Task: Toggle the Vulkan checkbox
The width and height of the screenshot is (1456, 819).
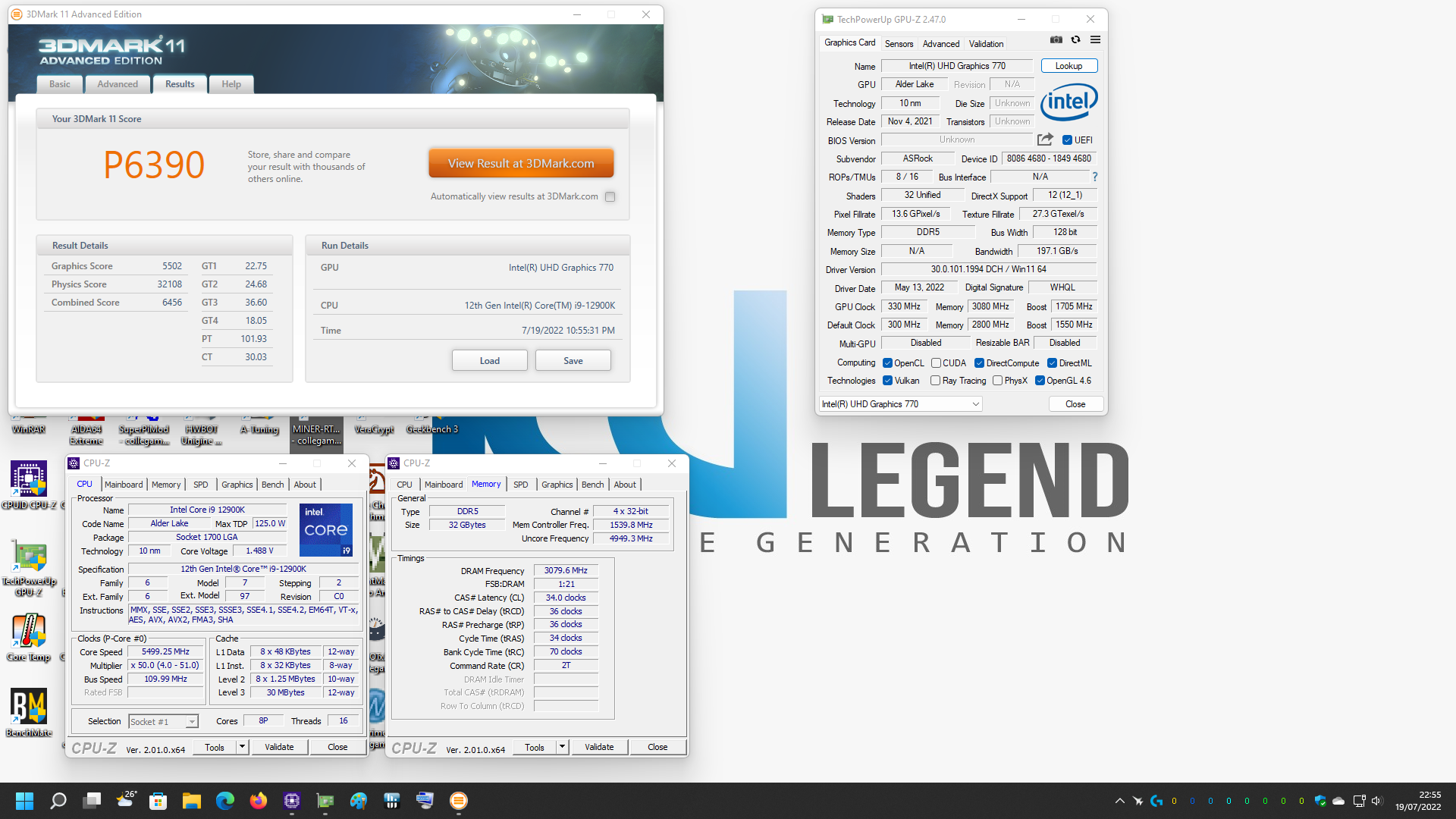Action: click(887, 381)
